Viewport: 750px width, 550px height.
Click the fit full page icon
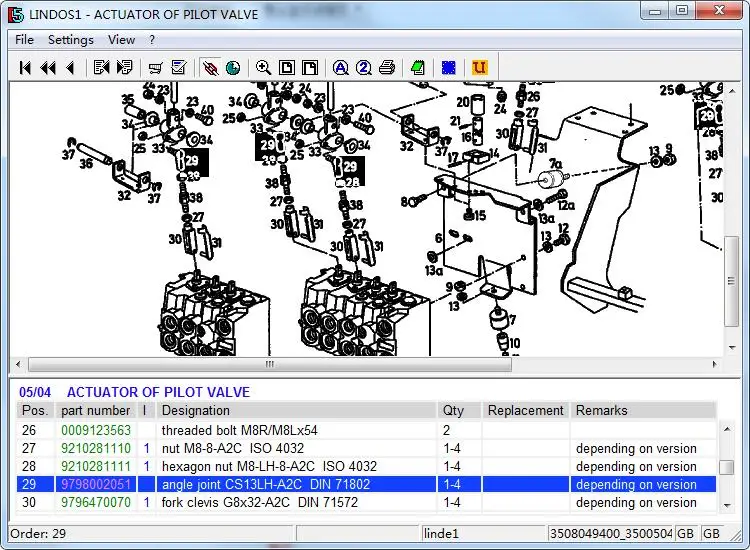coord(287,67)
